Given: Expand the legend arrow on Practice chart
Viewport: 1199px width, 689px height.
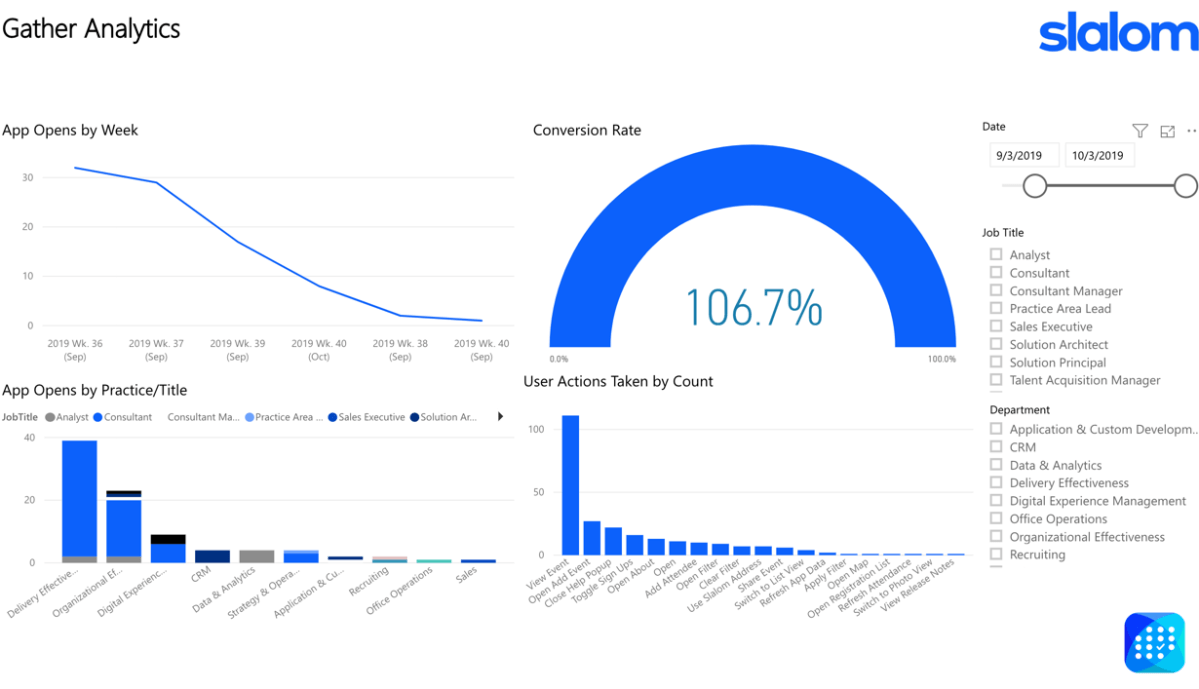Looking at the screenshot, I should point(499,417).
